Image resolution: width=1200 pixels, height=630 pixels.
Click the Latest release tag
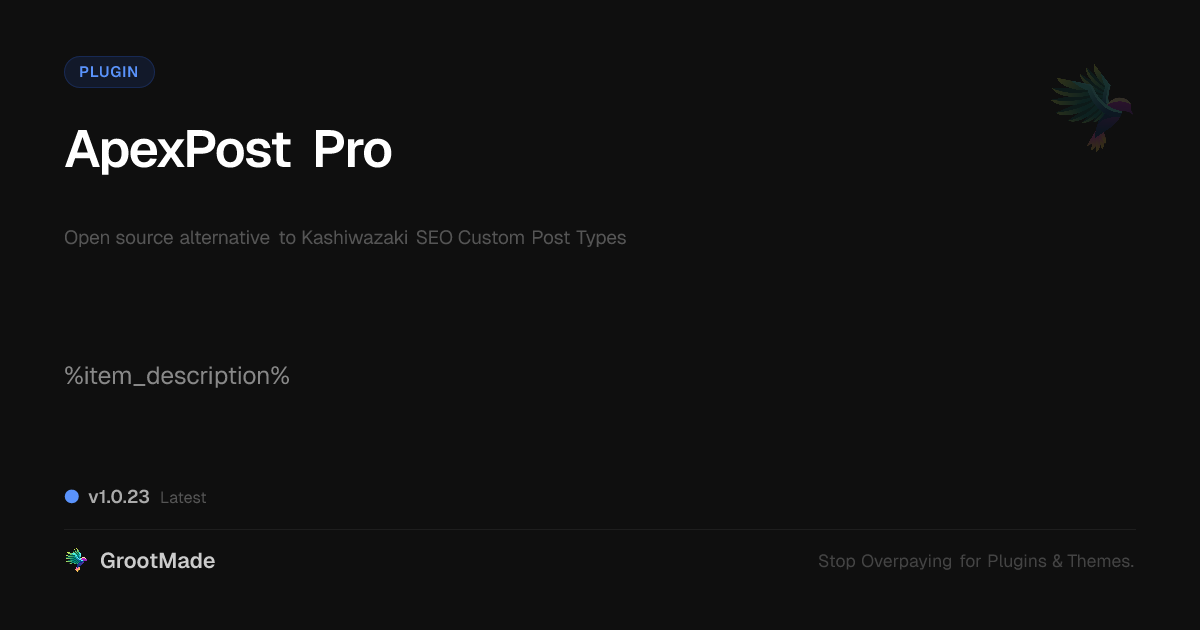click(183, 498)
